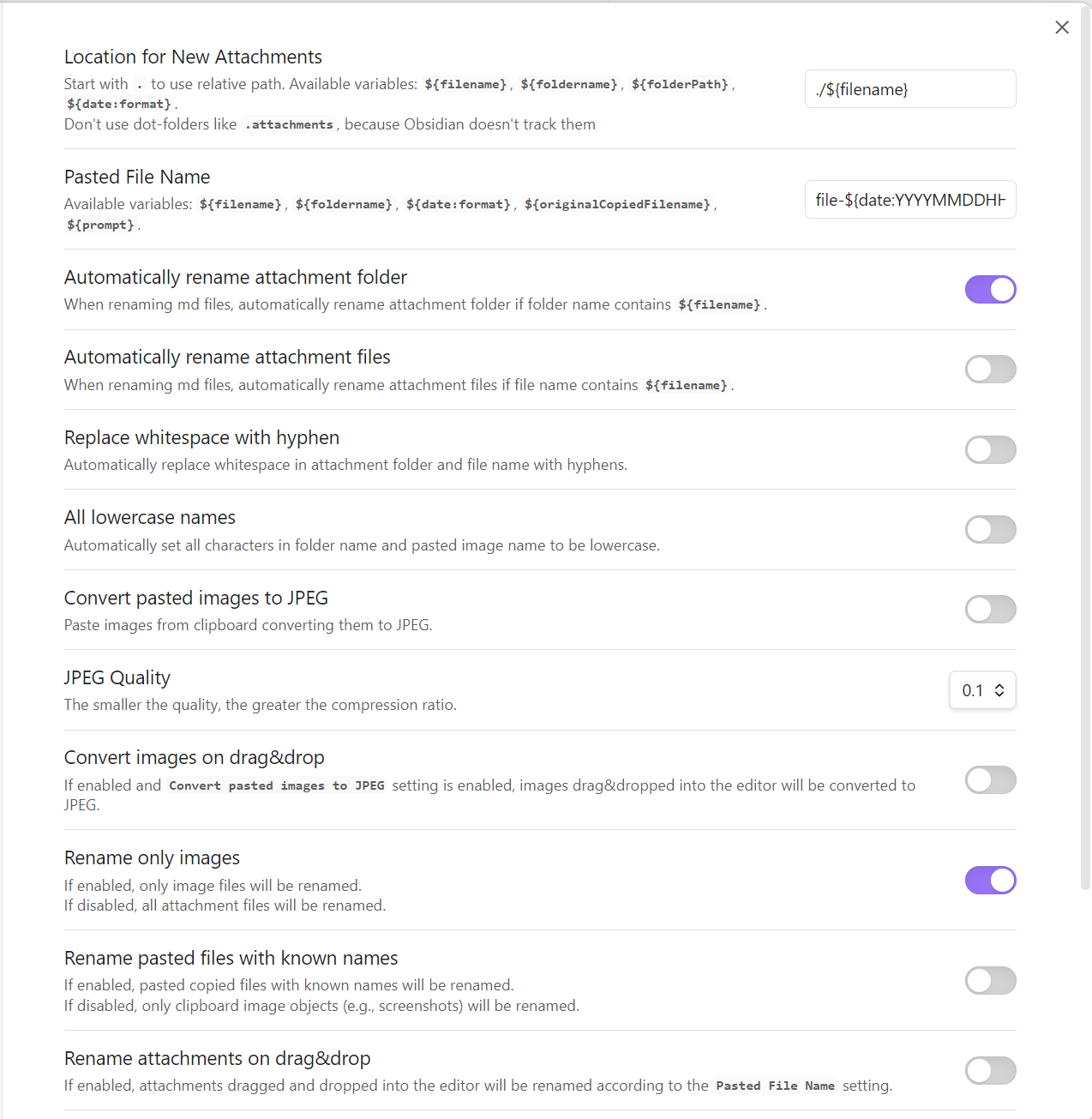This screenshot has width=1092, height=1119.
Task: Click the All lowercase names description text
Action: 362,545
